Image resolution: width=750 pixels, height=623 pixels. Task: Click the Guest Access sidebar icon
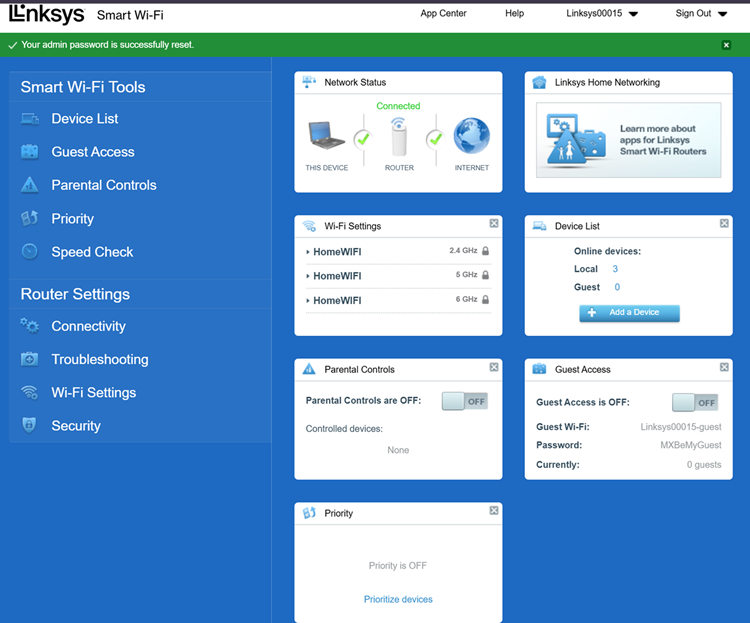click(x=30, y=152)
